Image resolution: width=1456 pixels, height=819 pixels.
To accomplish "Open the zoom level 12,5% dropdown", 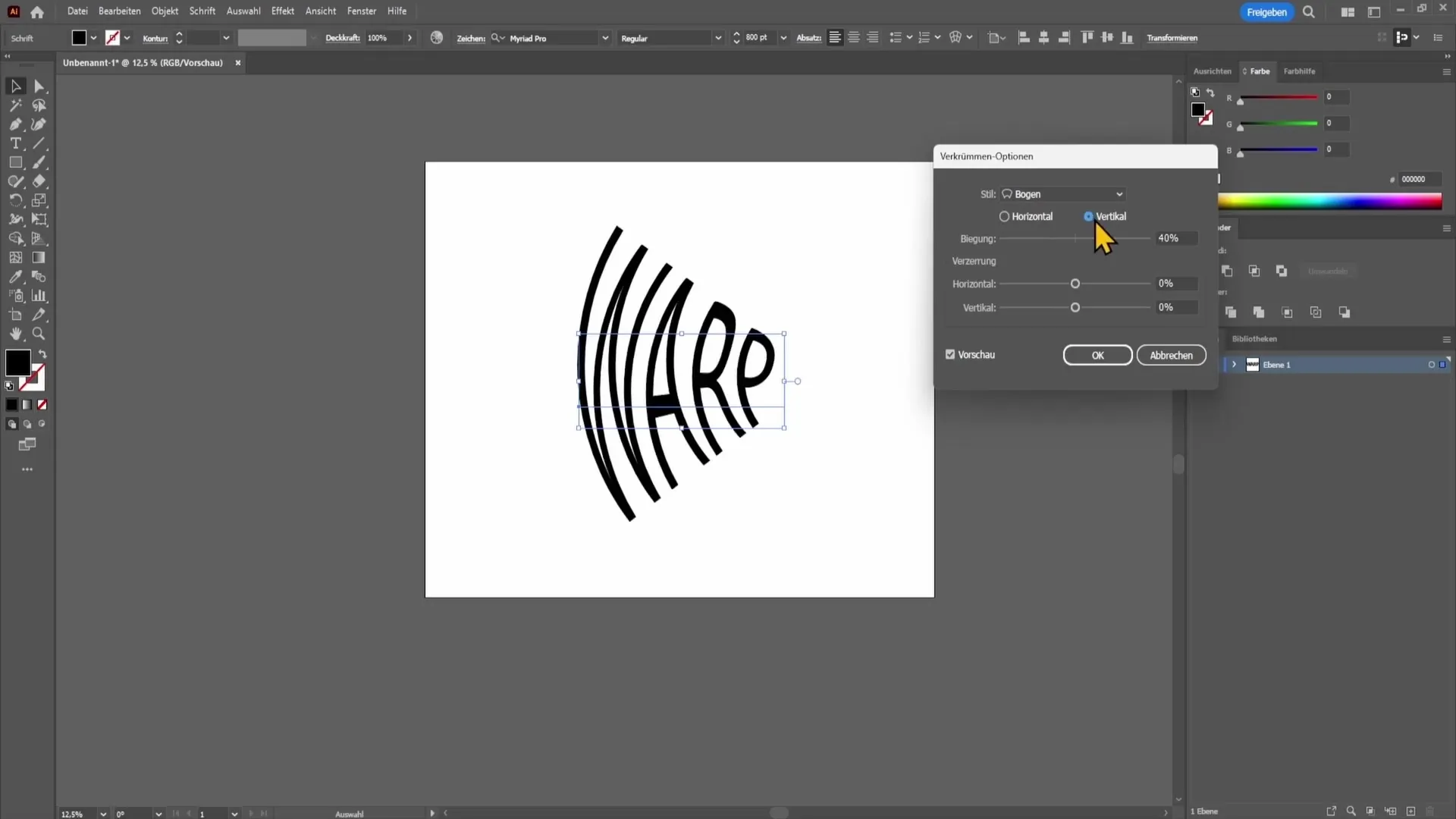I will coord(103,814).
